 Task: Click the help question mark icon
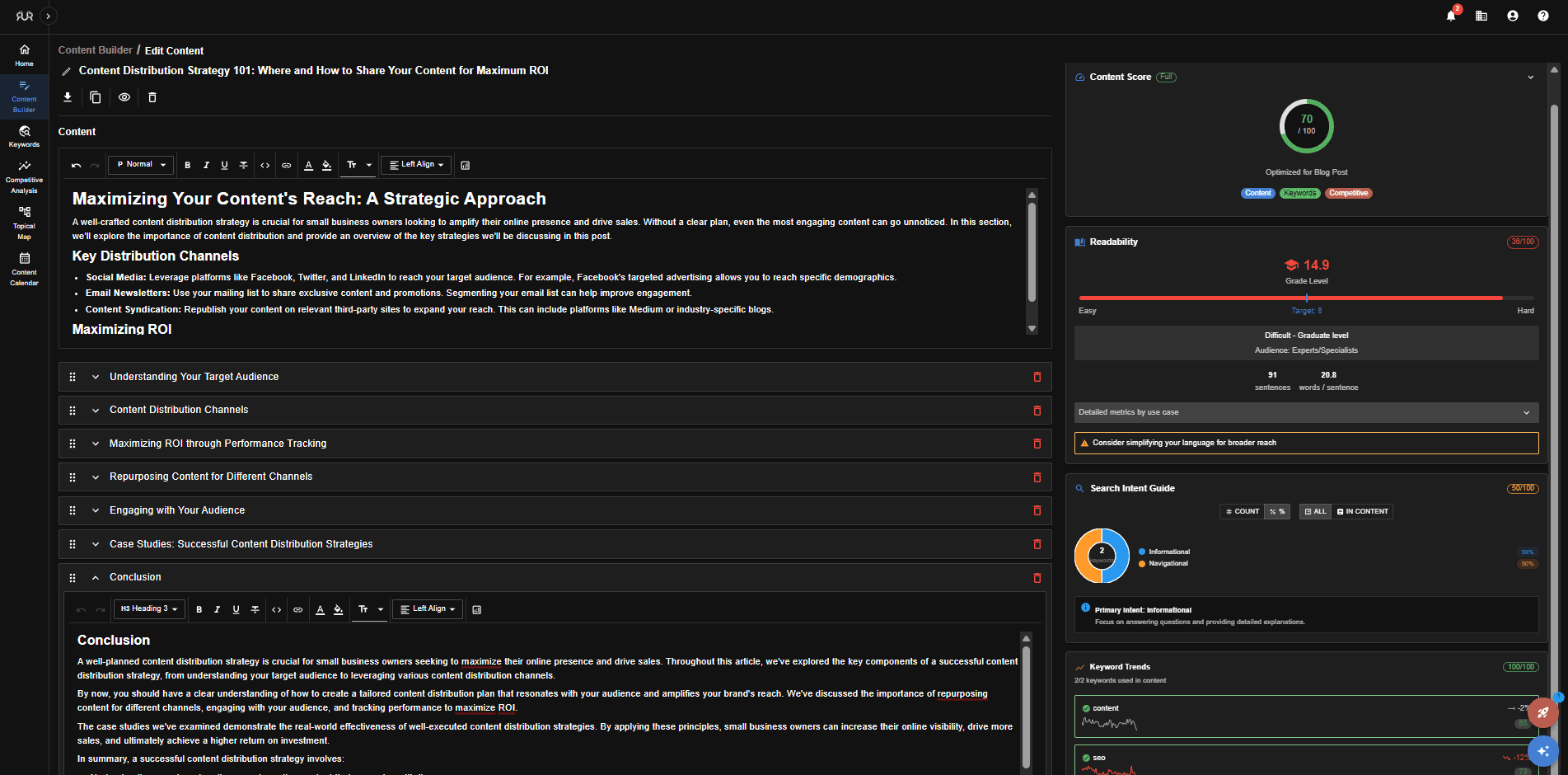[x=1542, y=16]
